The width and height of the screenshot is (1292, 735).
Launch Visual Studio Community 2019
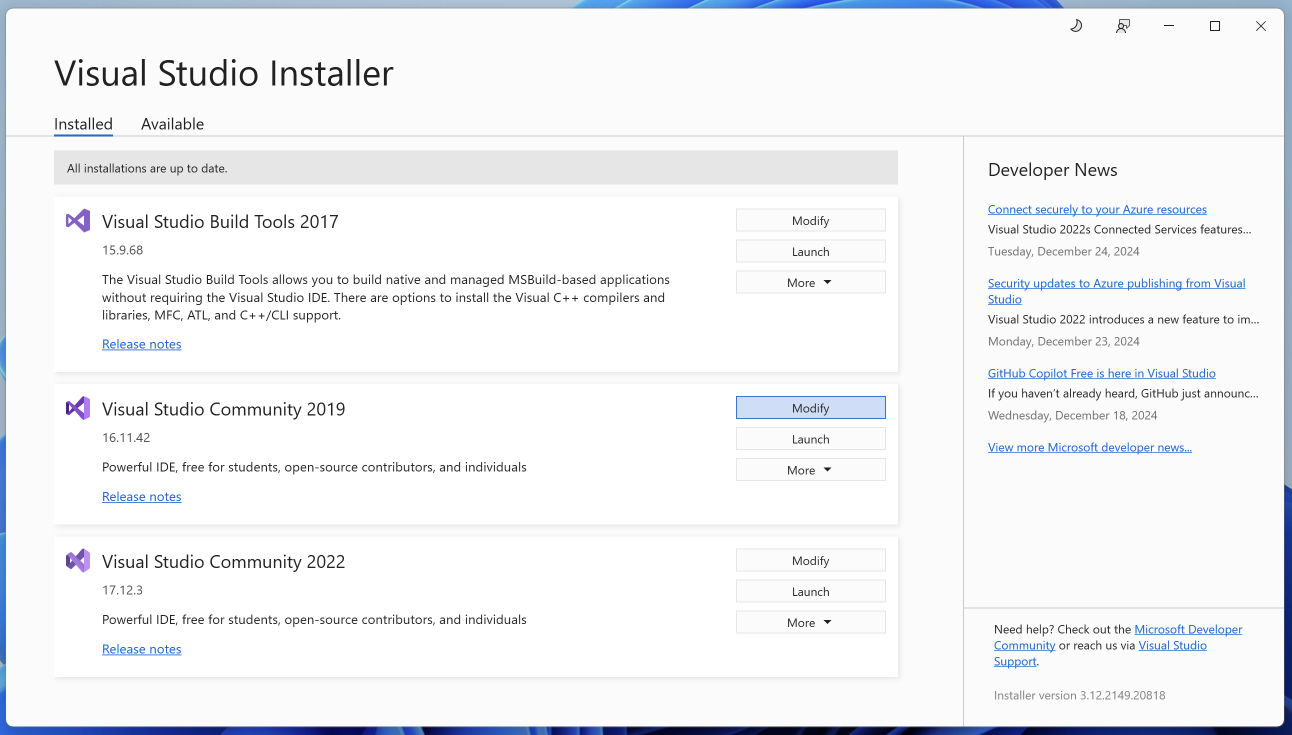(x=810, y=439)
